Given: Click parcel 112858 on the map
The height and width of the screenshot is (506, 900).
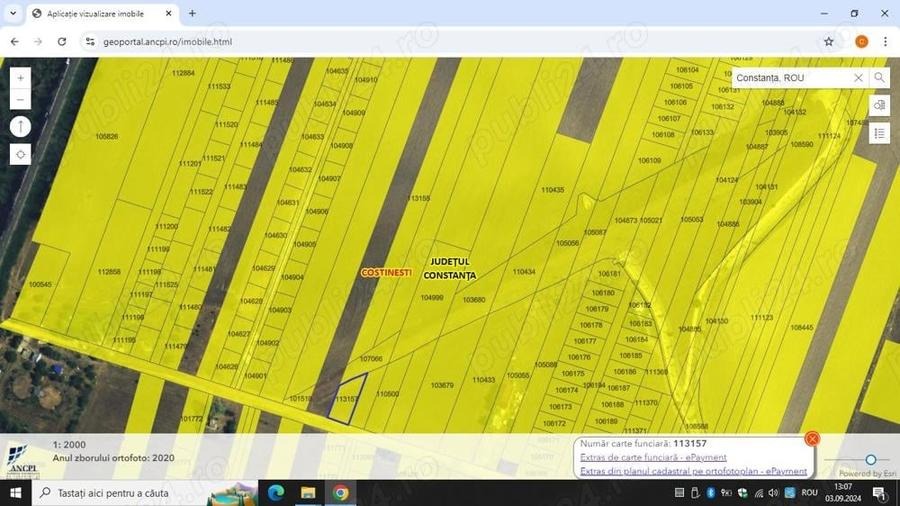Looking at the screenshot, I should coord(109,272).
